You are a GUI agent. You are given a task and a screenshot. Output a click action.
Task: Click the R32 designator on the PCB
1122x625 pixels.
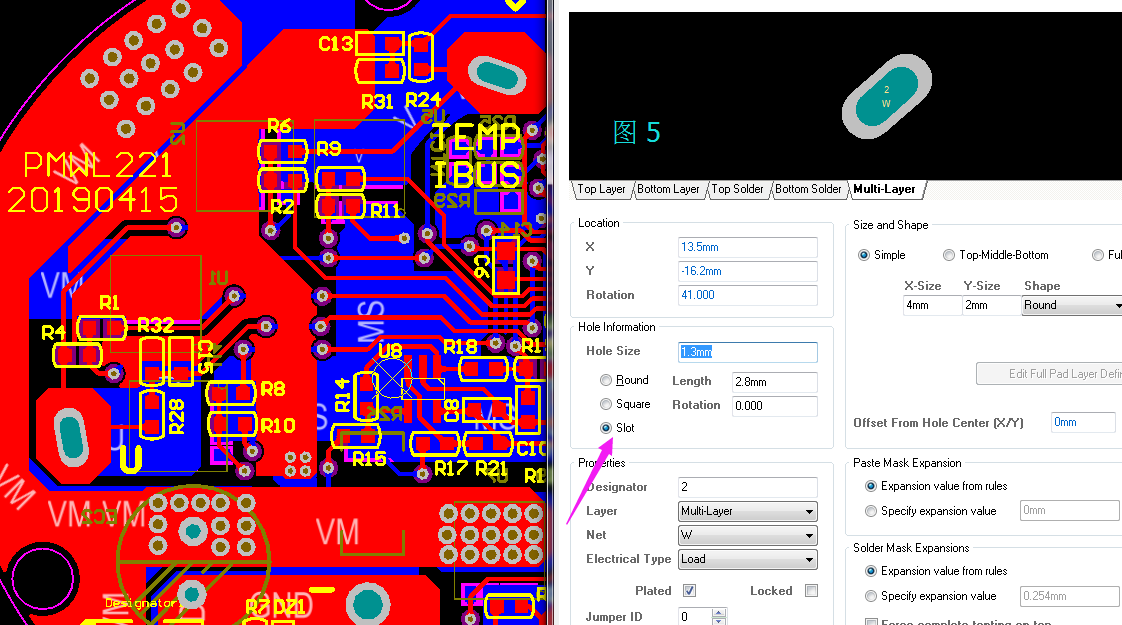(155, 326)
